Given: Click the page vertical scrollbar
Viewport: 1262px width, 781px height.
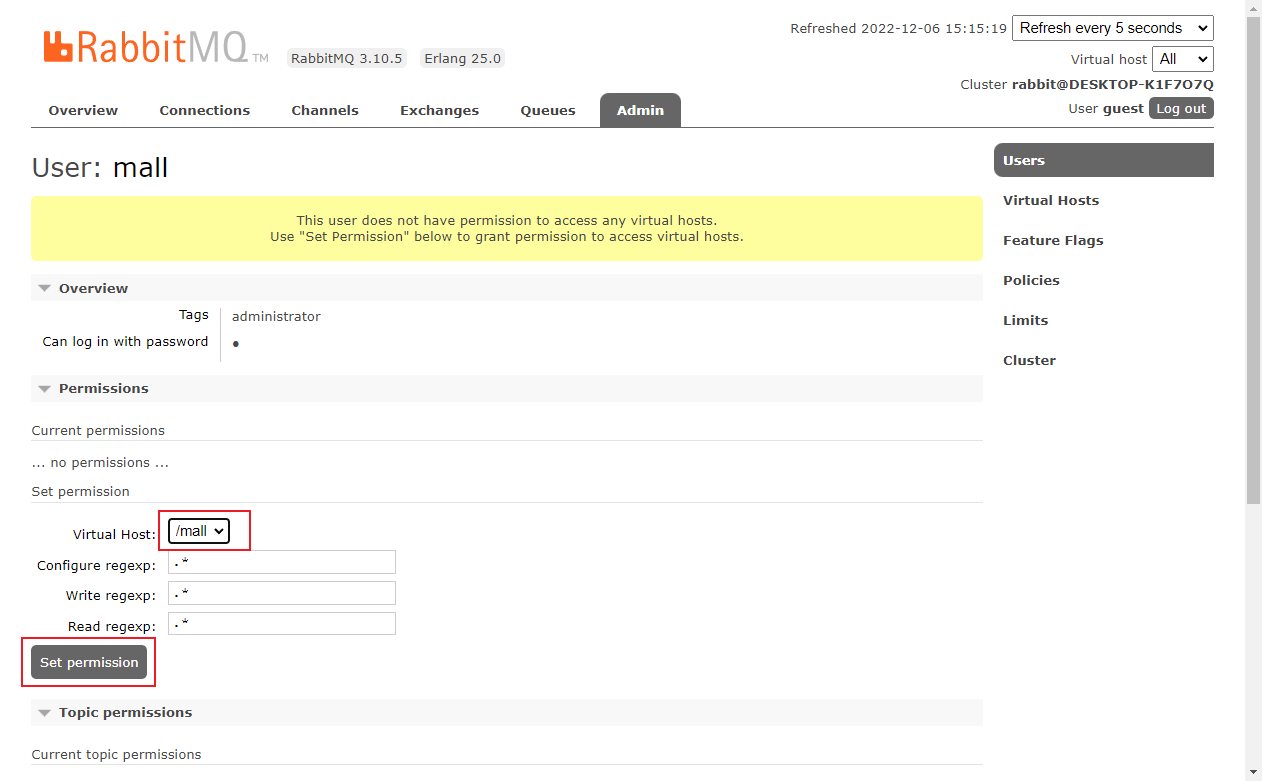Looking at the screenshot, I should tap(1253, 260).
